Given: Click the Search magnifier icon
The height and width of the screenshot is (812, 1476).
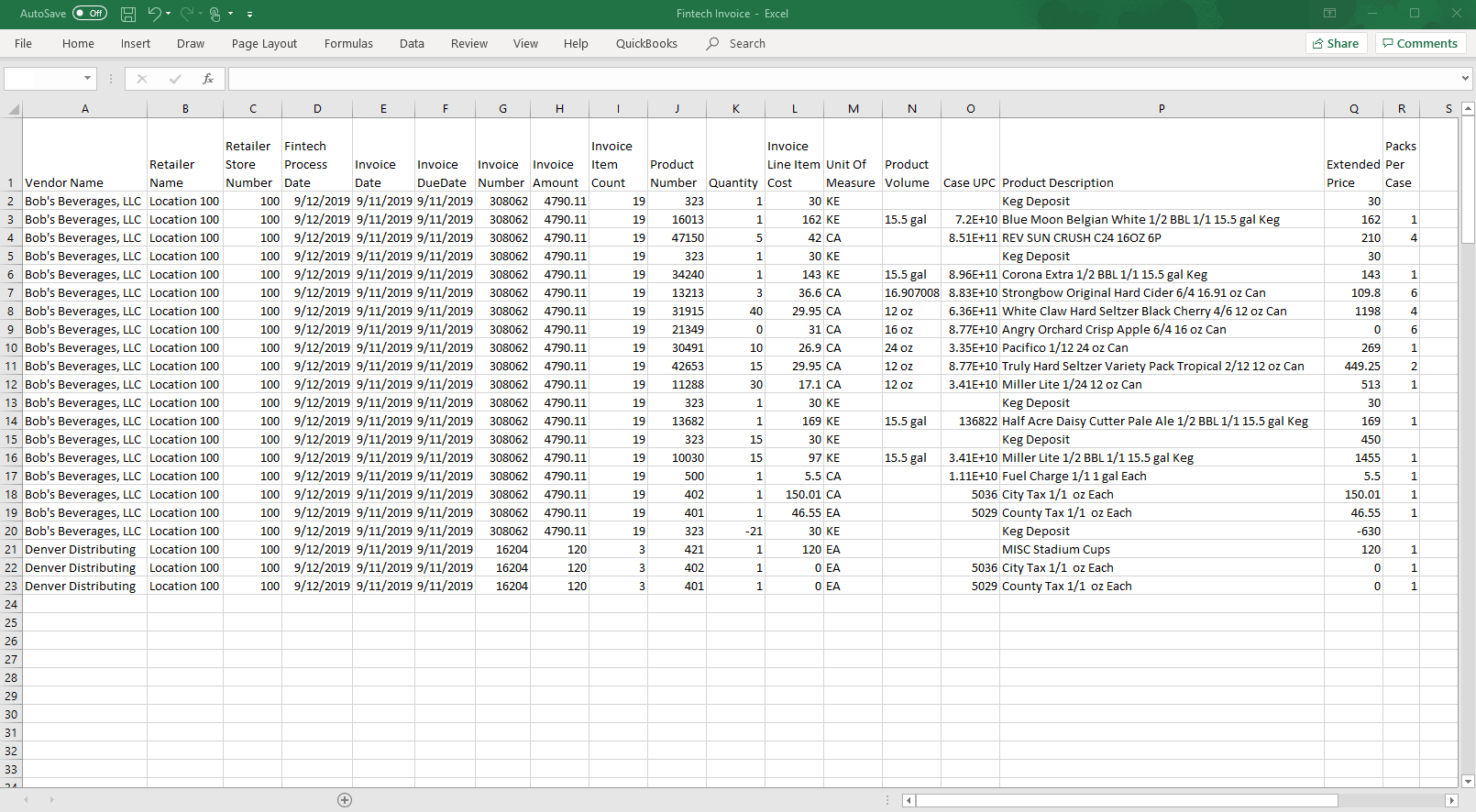Looking at the screenshot, I should 712,43.
